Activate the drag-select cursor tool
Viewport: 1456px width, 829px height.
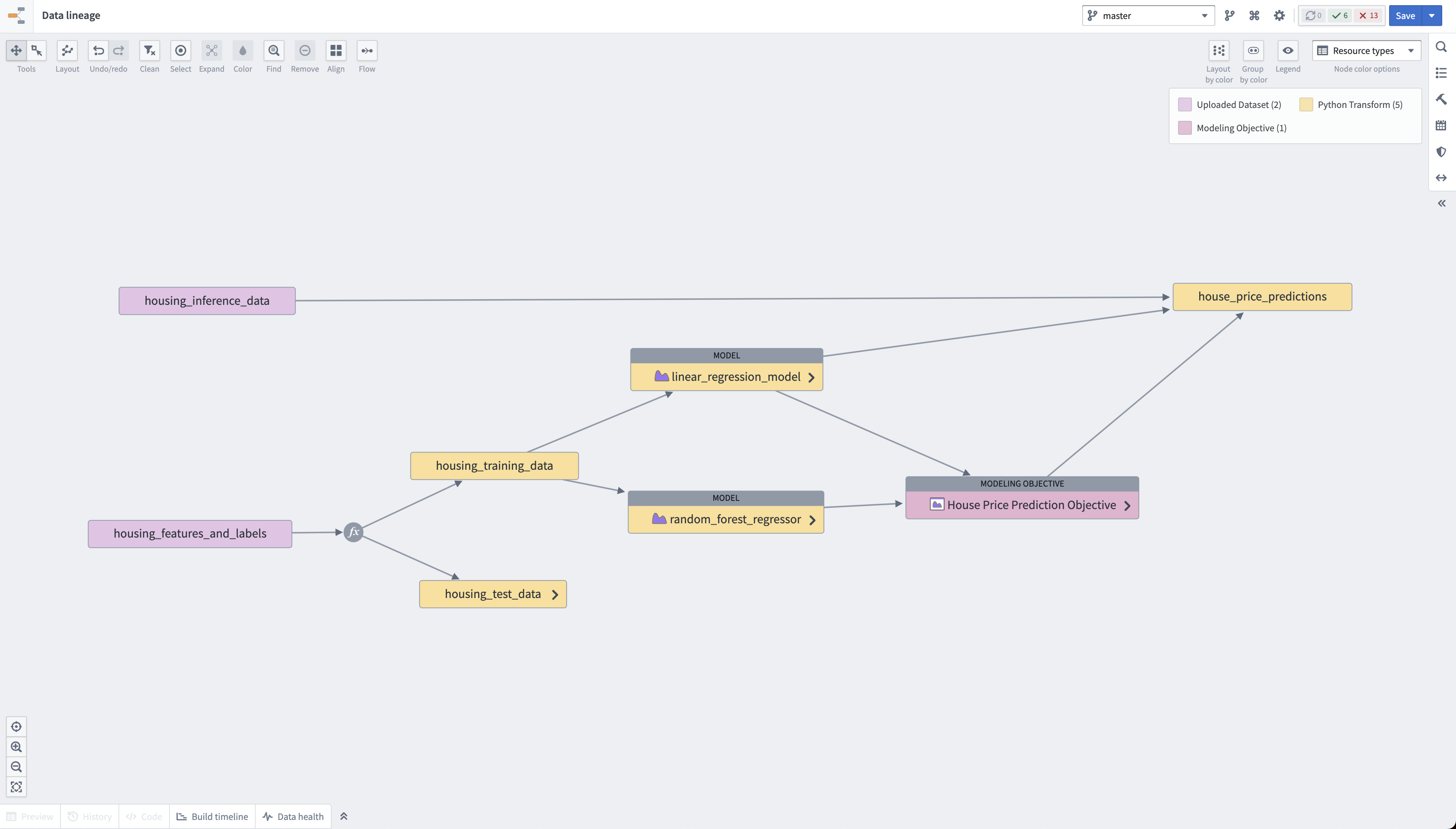click(36, 51)
